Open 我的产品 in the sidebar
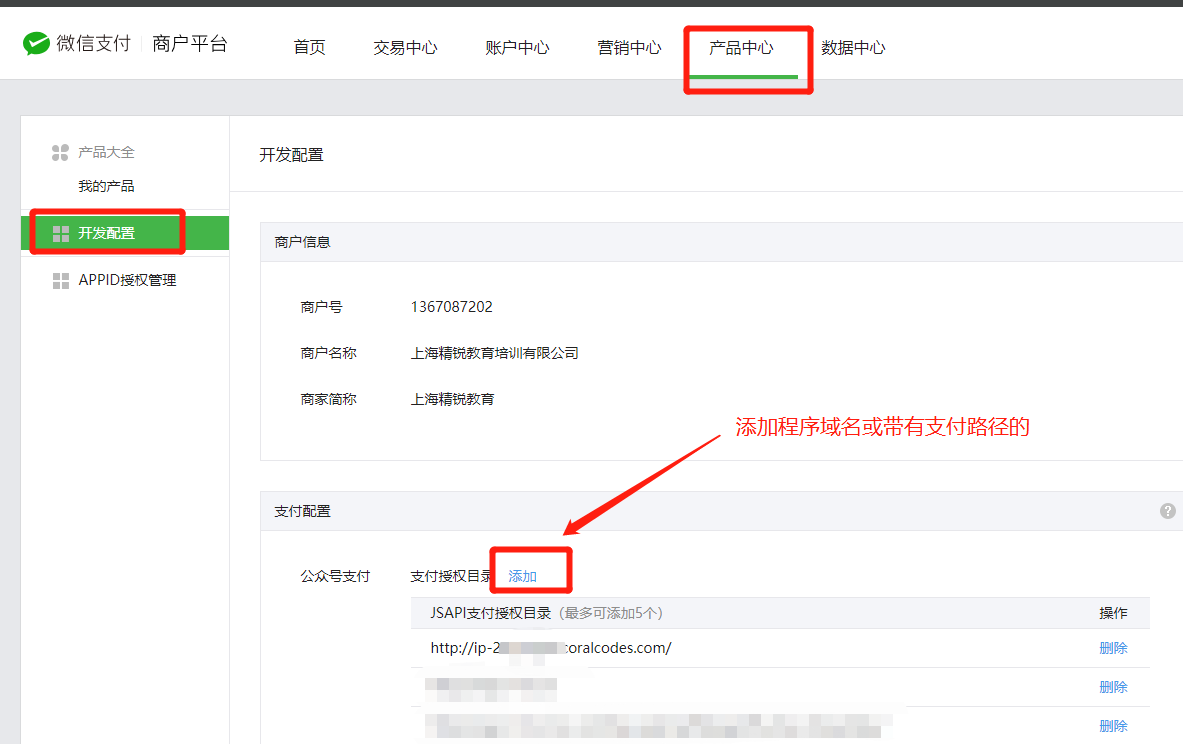Viewport: 1183px width, 744px height. 106,186
